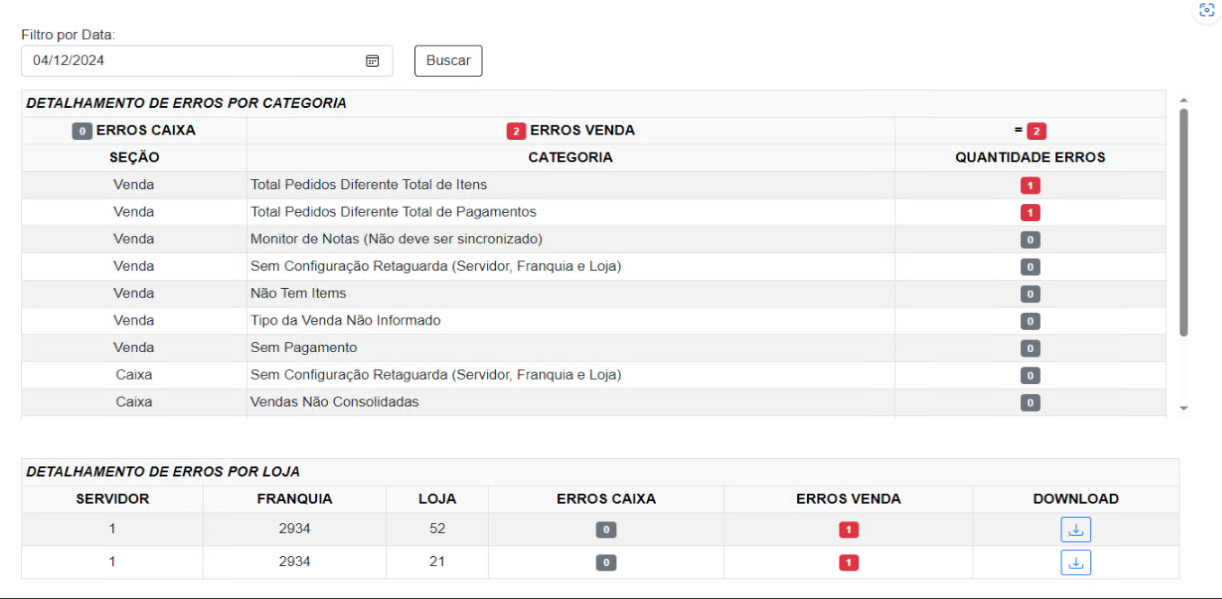Download errors for loja 52

(x=1075, y=530)
